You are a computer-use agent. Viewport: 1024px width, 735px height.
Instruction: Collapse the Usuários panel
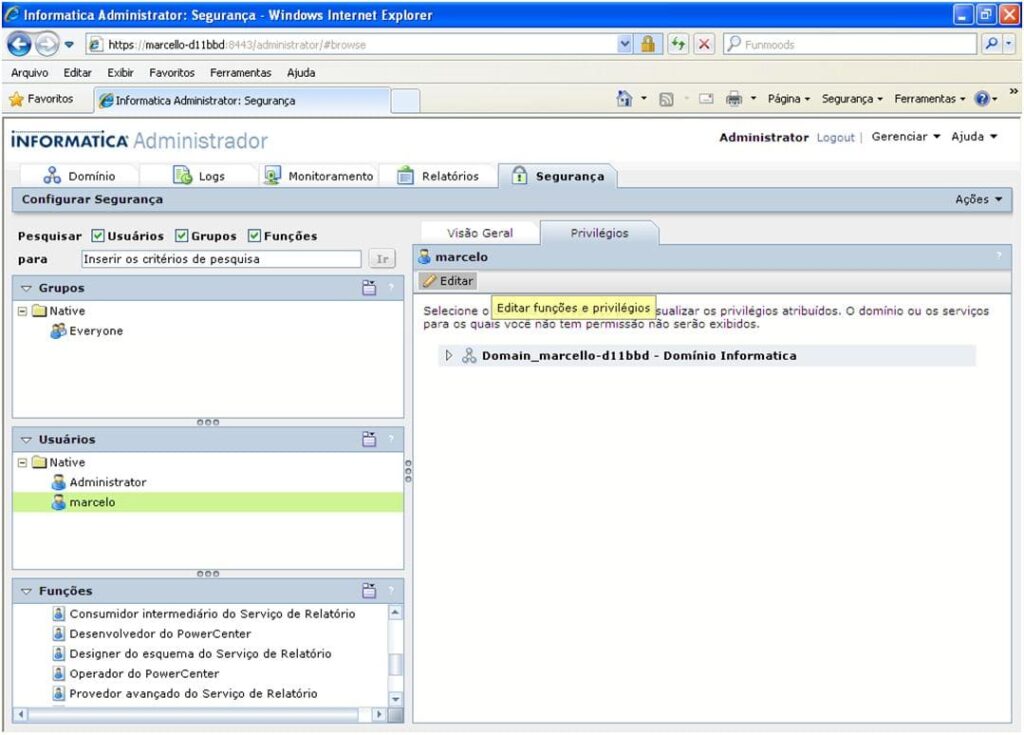tap(26, 440)
